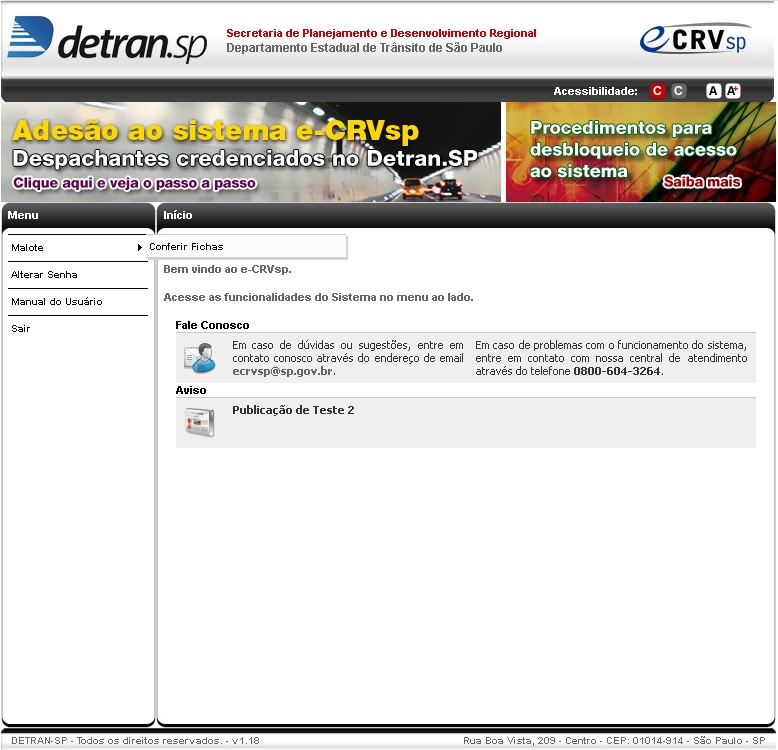778x750 pixels.
Task: Click the Menu panel heading
Action: tap(23, 215)
